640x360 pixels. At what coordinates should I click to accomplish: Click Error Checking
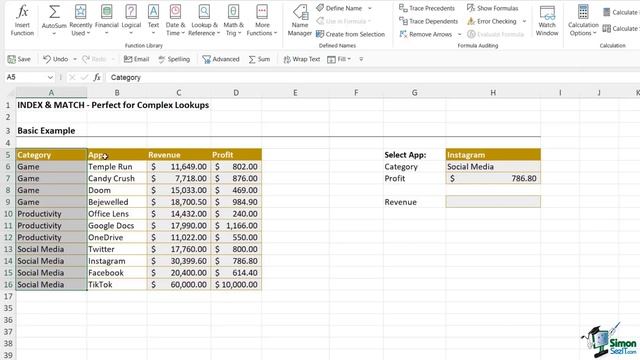coord(492,21)
